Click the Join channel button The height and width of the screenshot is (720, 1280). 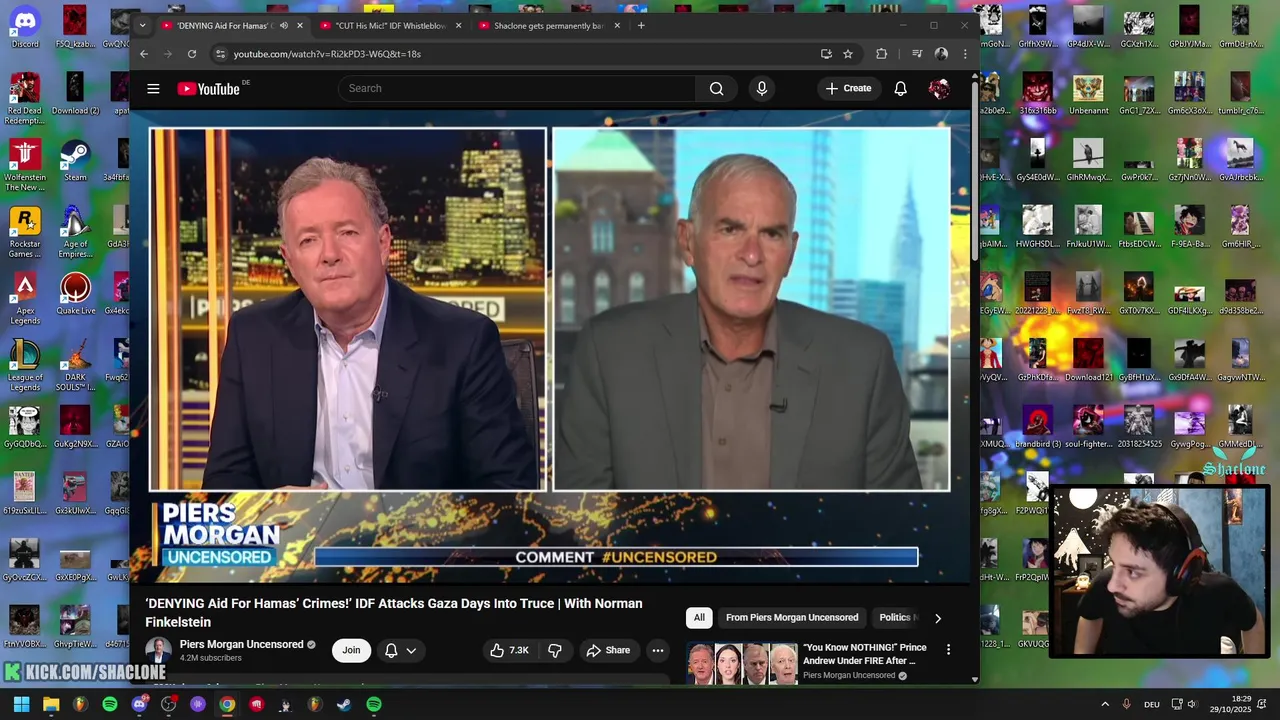(351, 650)
